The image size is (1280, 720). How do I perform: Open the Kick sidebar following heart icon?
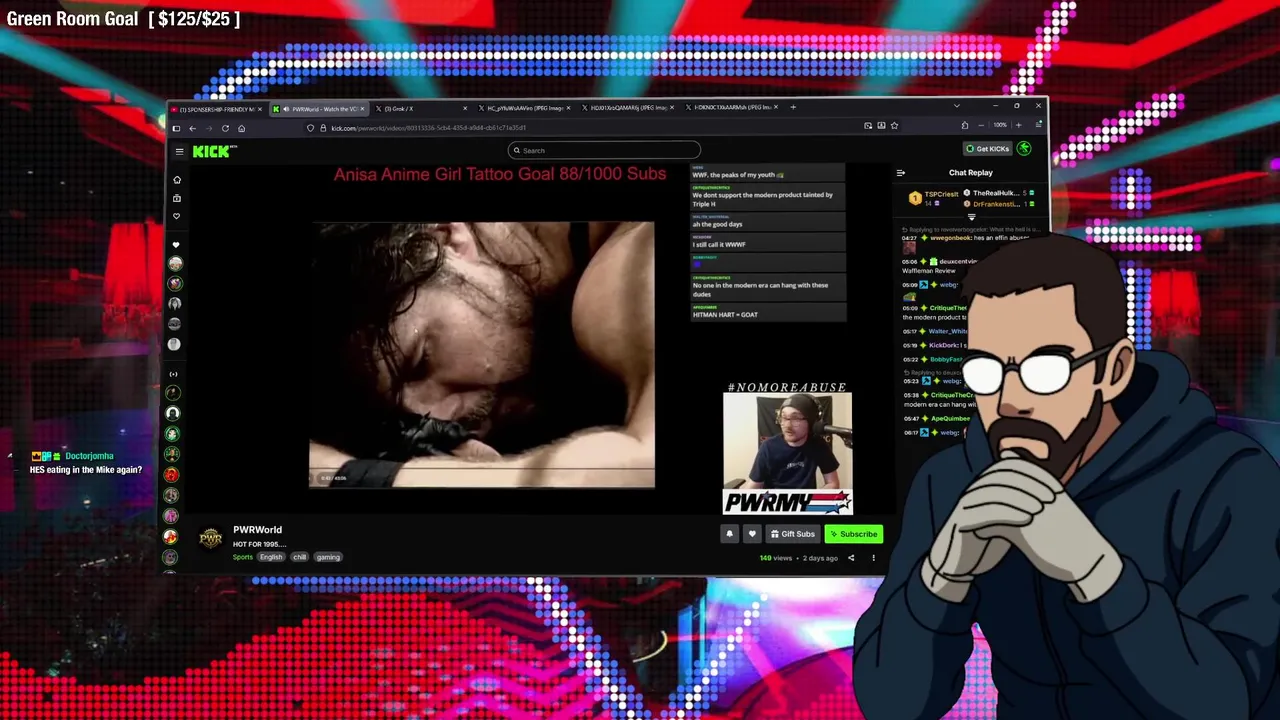pos(177,216)
